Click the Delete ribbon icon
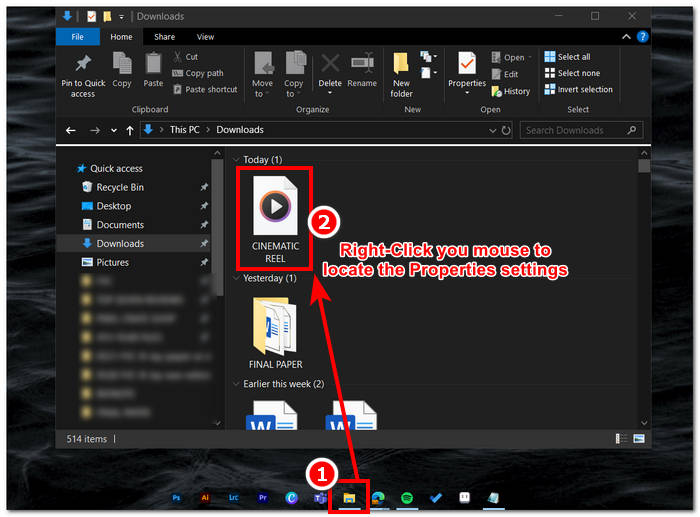The height and width of the screenshot is (517, 700). (330, 73)
